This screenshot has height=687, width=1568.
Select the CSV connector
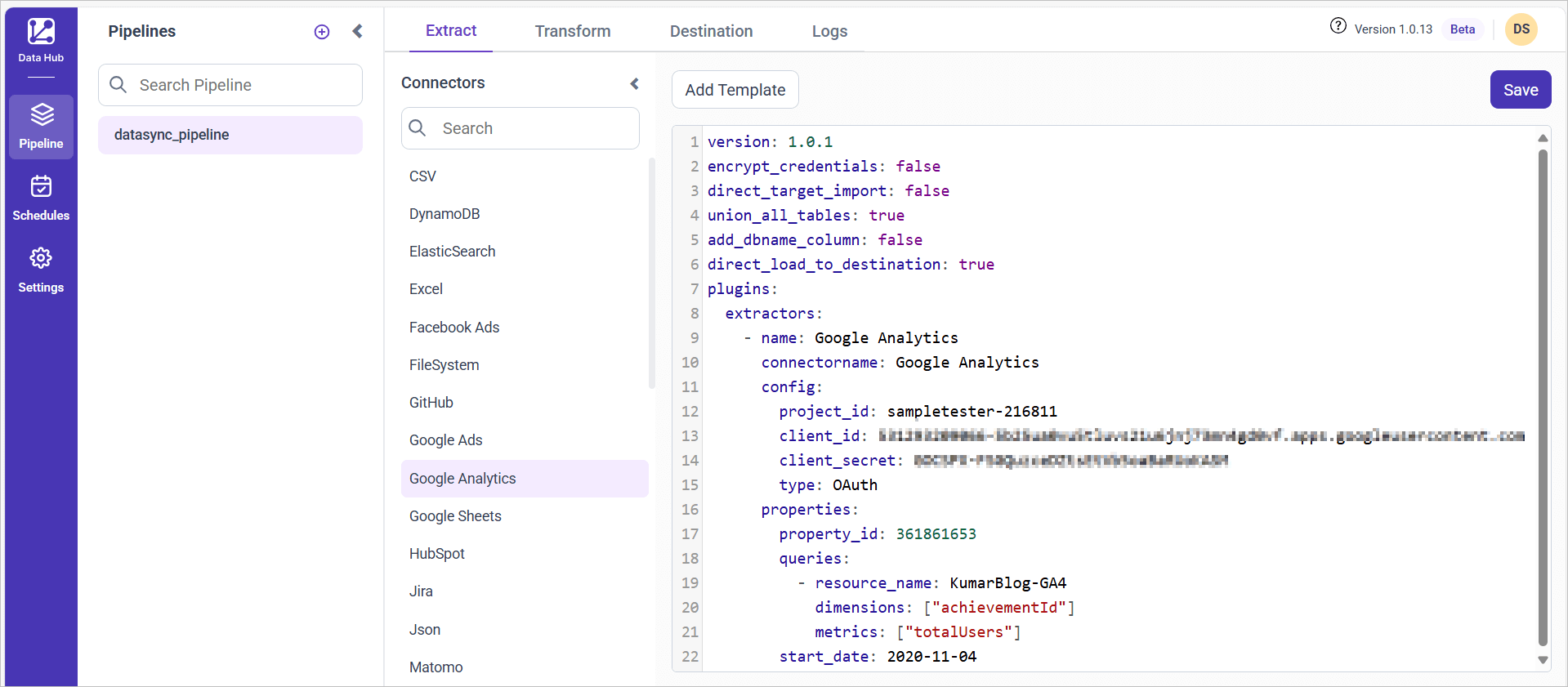(x=525, y=176)
